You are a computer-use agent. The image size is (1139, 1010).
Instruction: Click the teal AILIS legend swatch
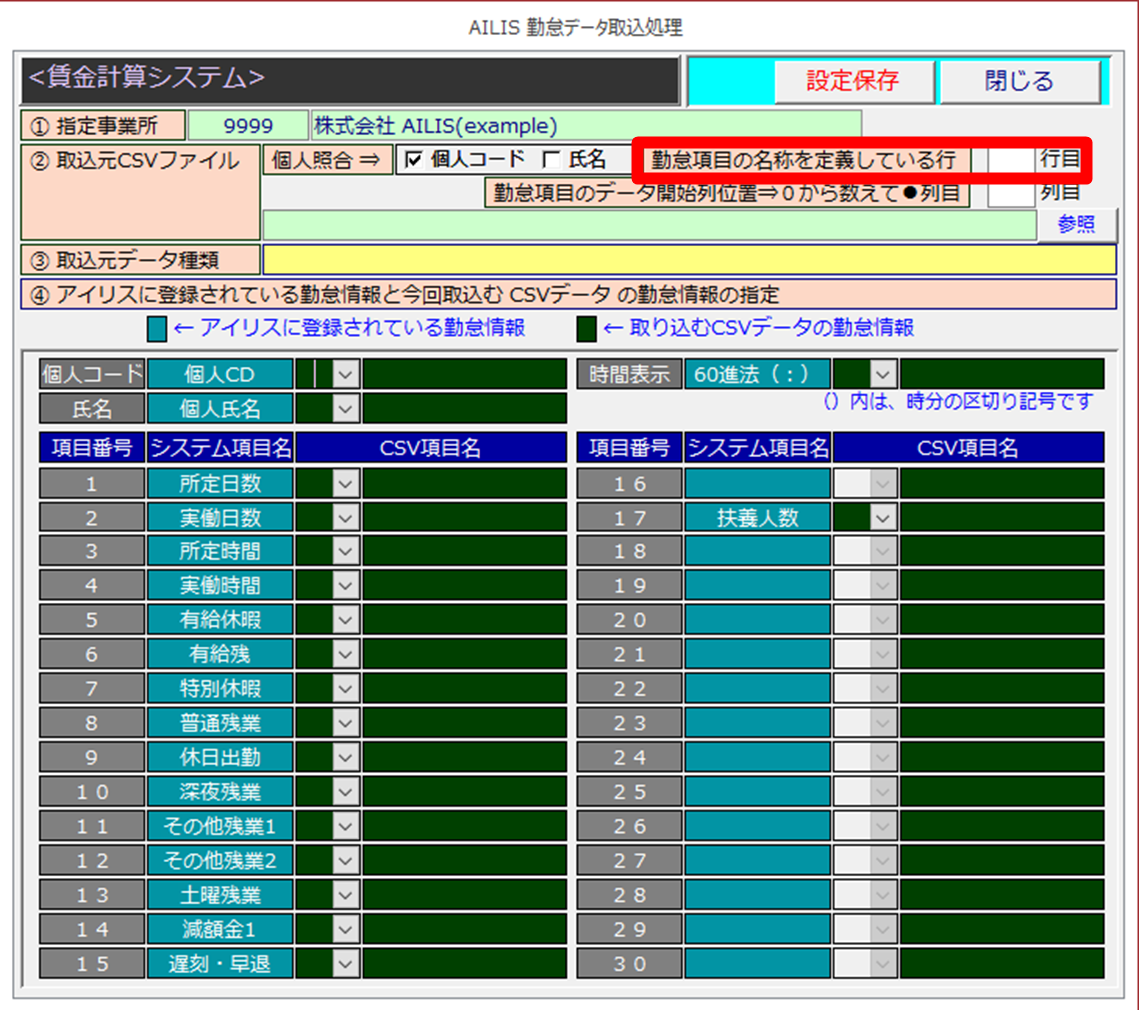pos(157,329)
